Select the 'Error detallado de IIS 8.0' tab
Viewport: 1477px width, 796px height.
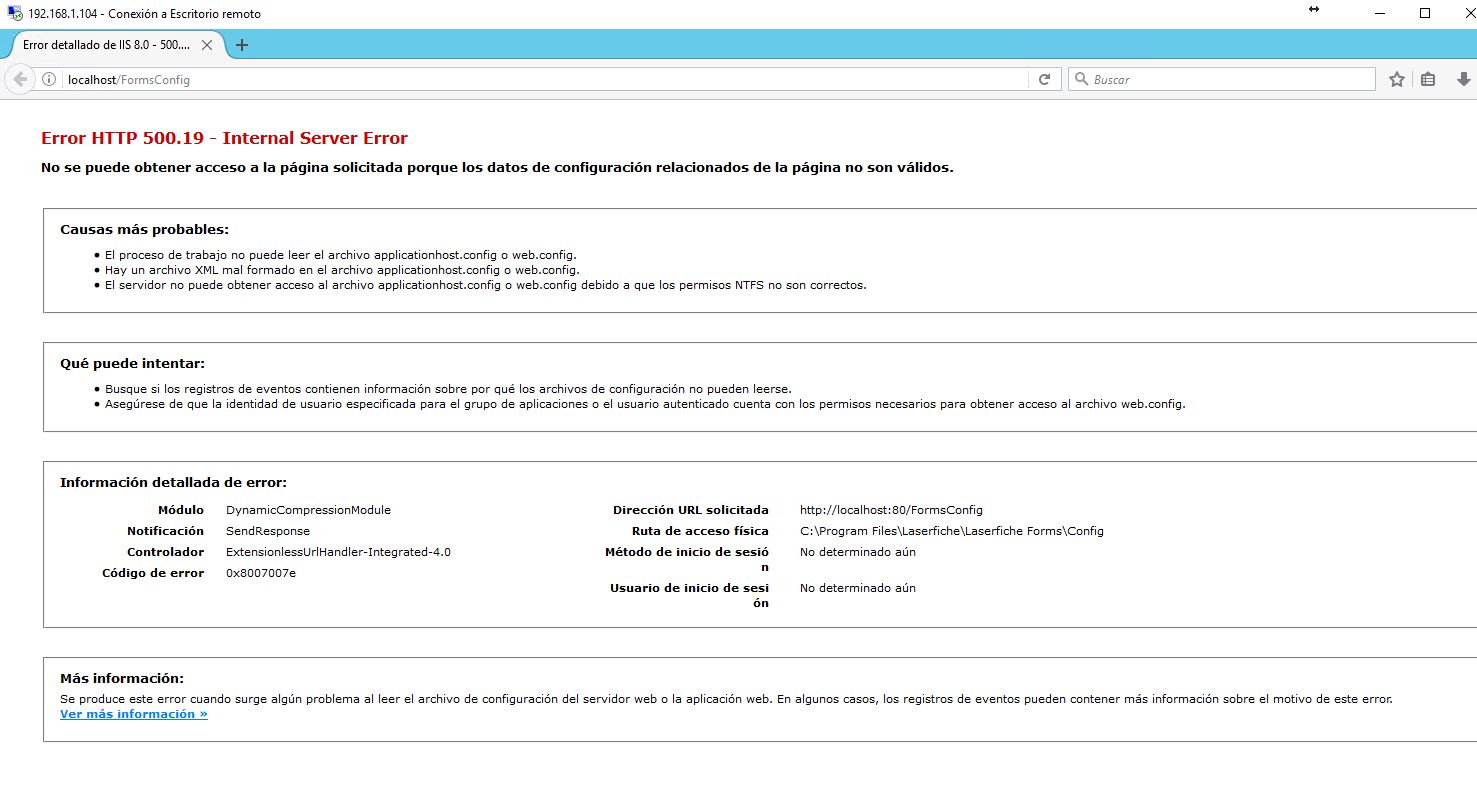pos(105,45)
